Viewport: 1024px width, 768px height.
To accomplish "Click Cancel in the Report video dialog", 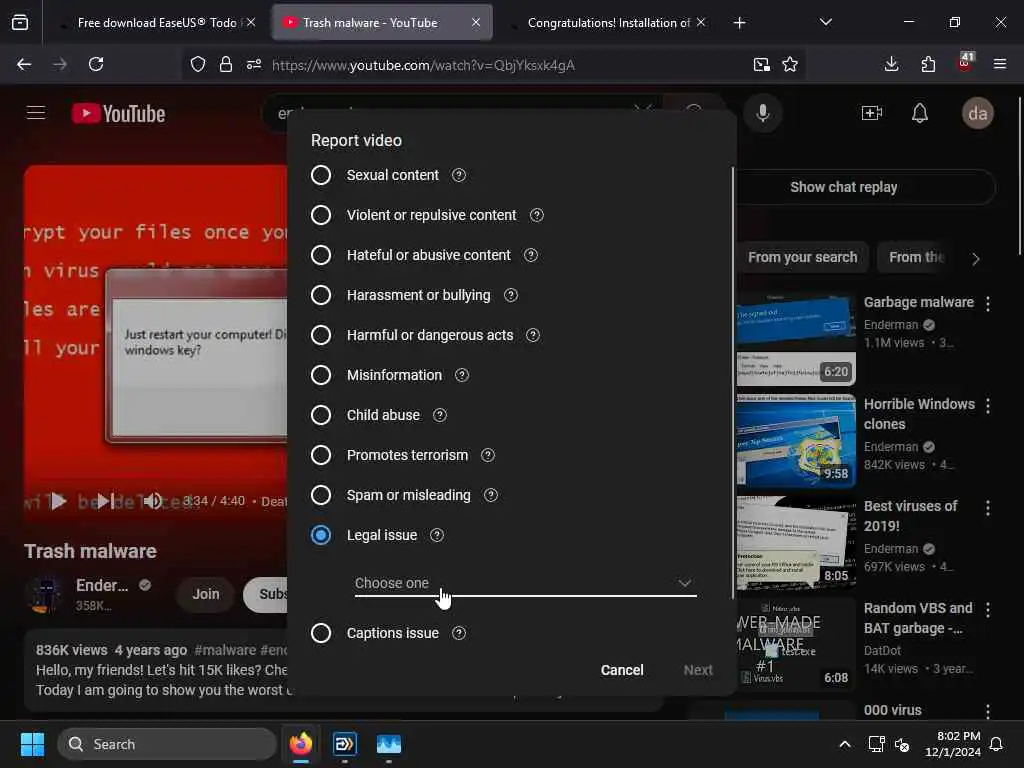I will (622, 670).
